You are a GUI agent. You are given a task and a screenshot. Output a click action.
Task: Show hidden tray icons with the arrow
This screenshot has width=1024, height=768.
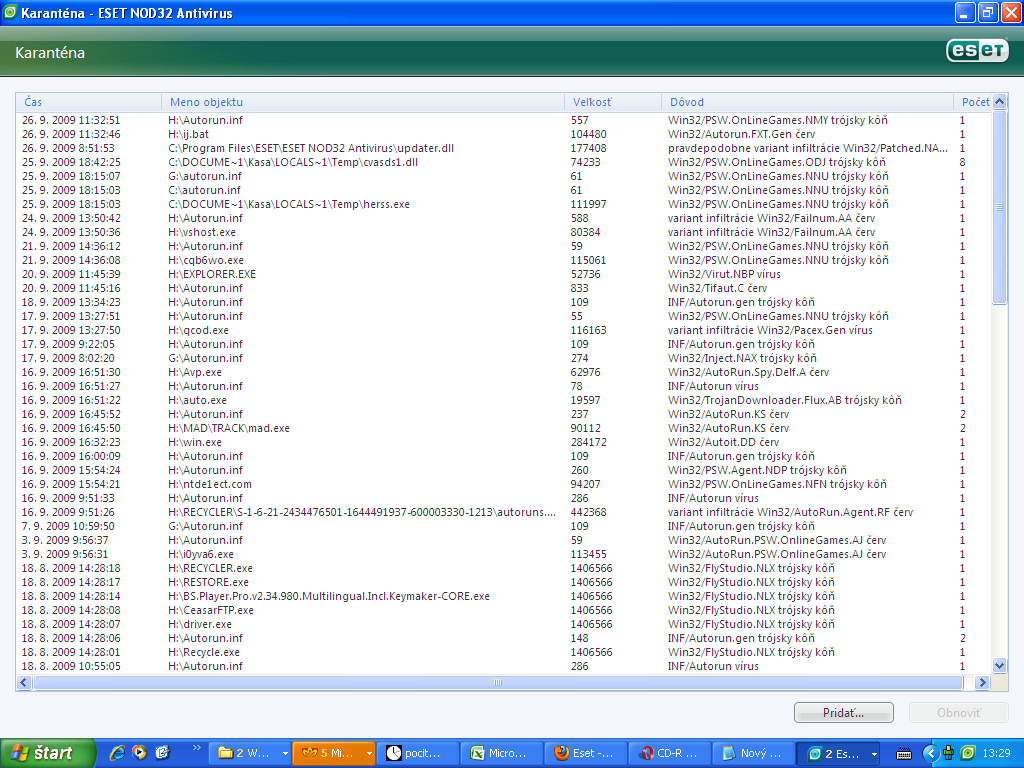click(931, 754)
